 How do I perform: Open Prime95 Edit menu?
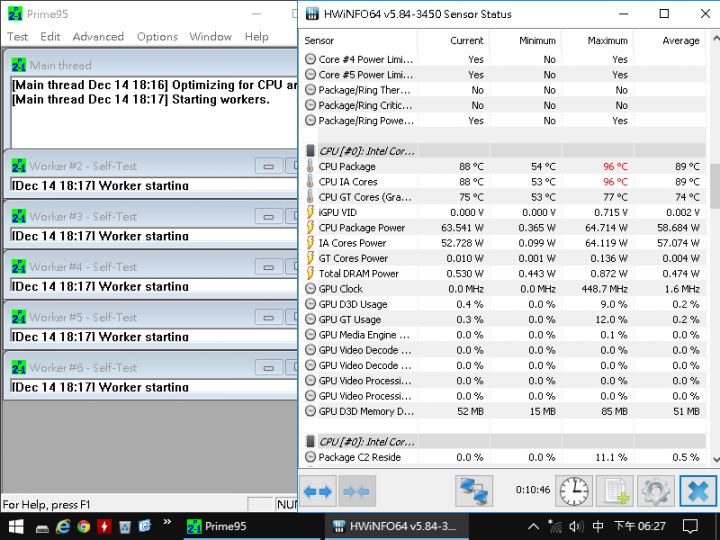coord(50,37)
